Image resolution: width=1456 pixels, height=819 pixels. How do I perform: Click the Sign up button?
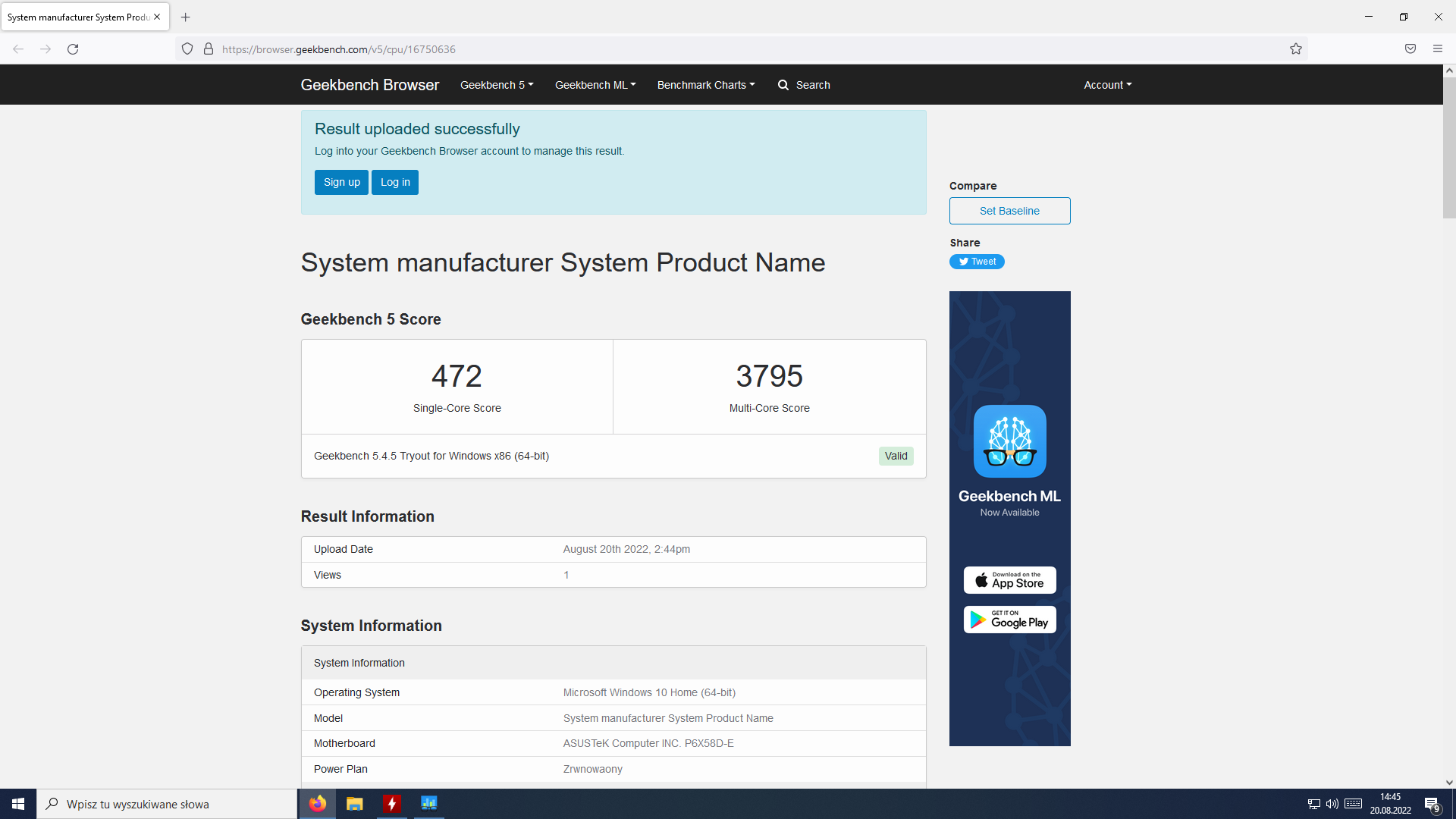coord(341,182)
